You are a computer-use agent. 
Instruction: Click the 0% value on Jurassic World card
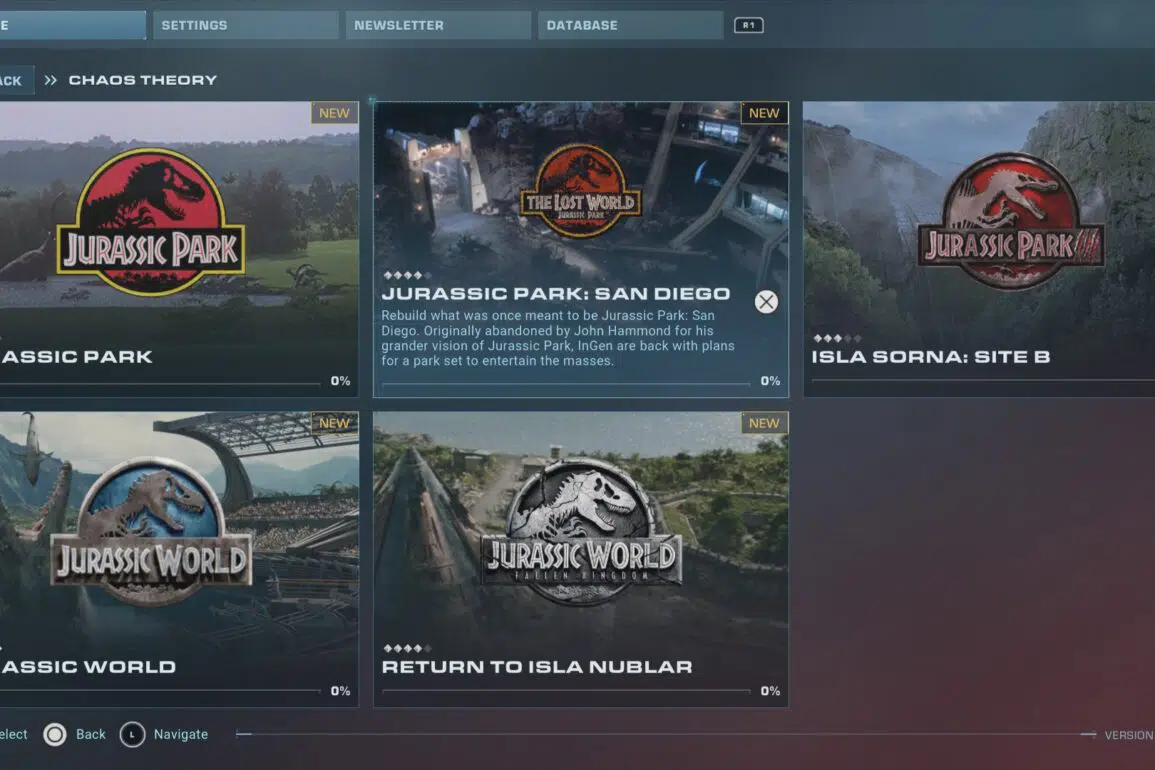tap(340, 691)
